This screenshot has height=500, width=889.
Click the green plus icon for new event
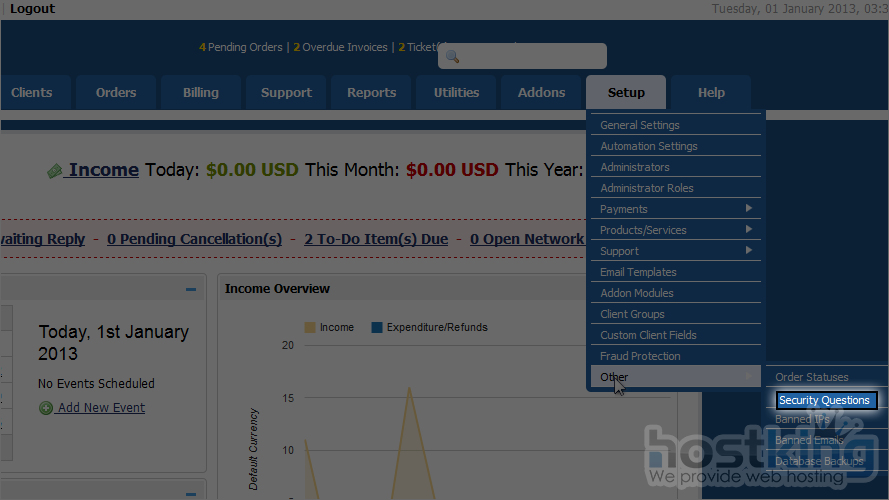coord(46,408)
